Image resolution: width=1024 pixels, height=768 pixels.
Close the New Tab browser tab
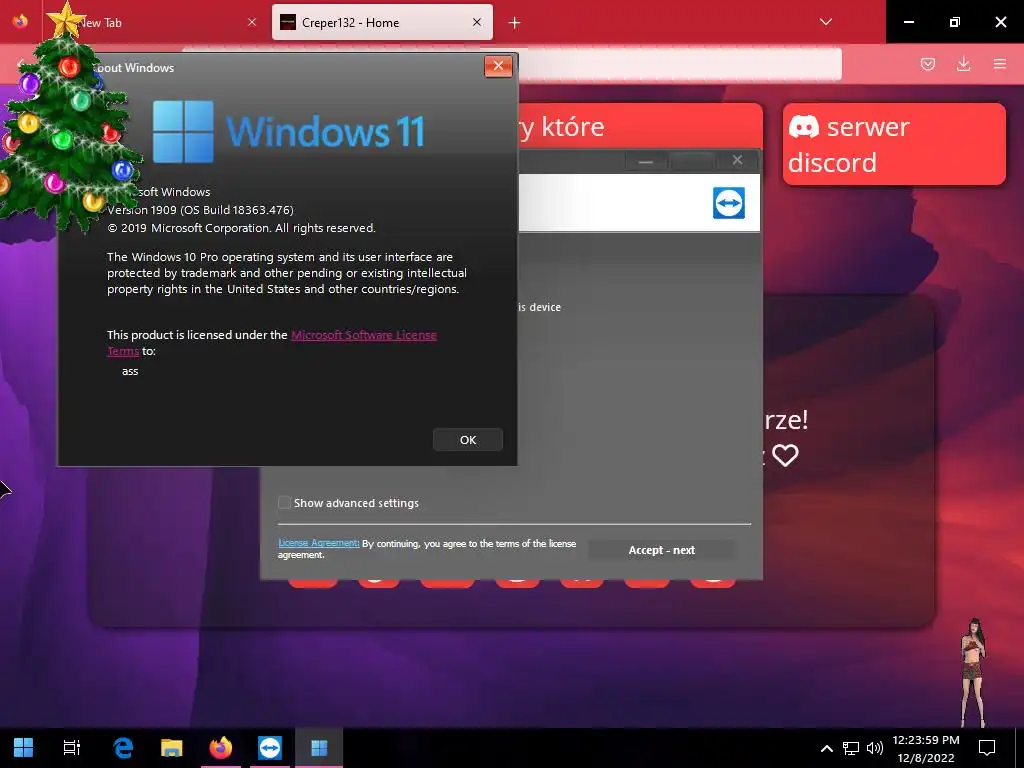252,22
